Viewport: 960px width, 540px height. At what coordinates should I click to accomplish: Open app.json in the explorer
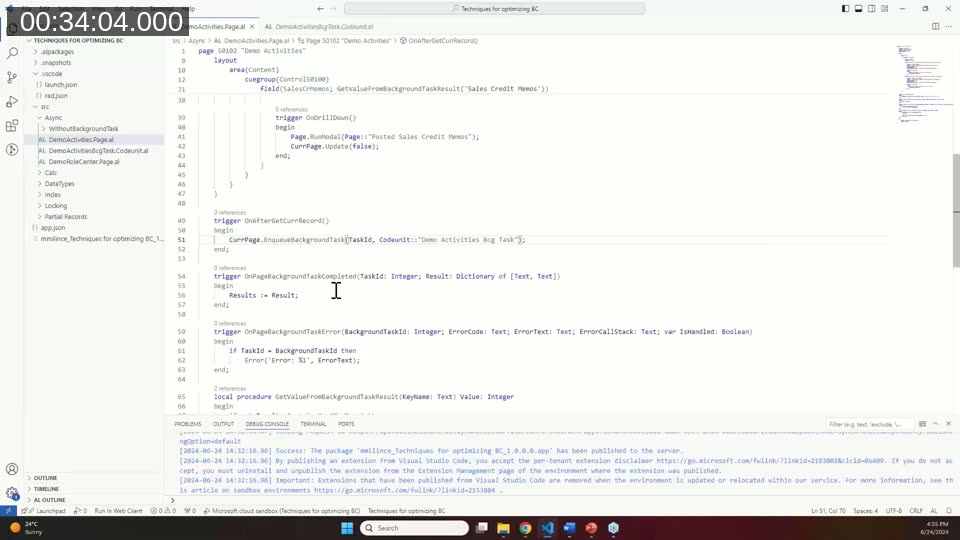click(x=53, y=228)
